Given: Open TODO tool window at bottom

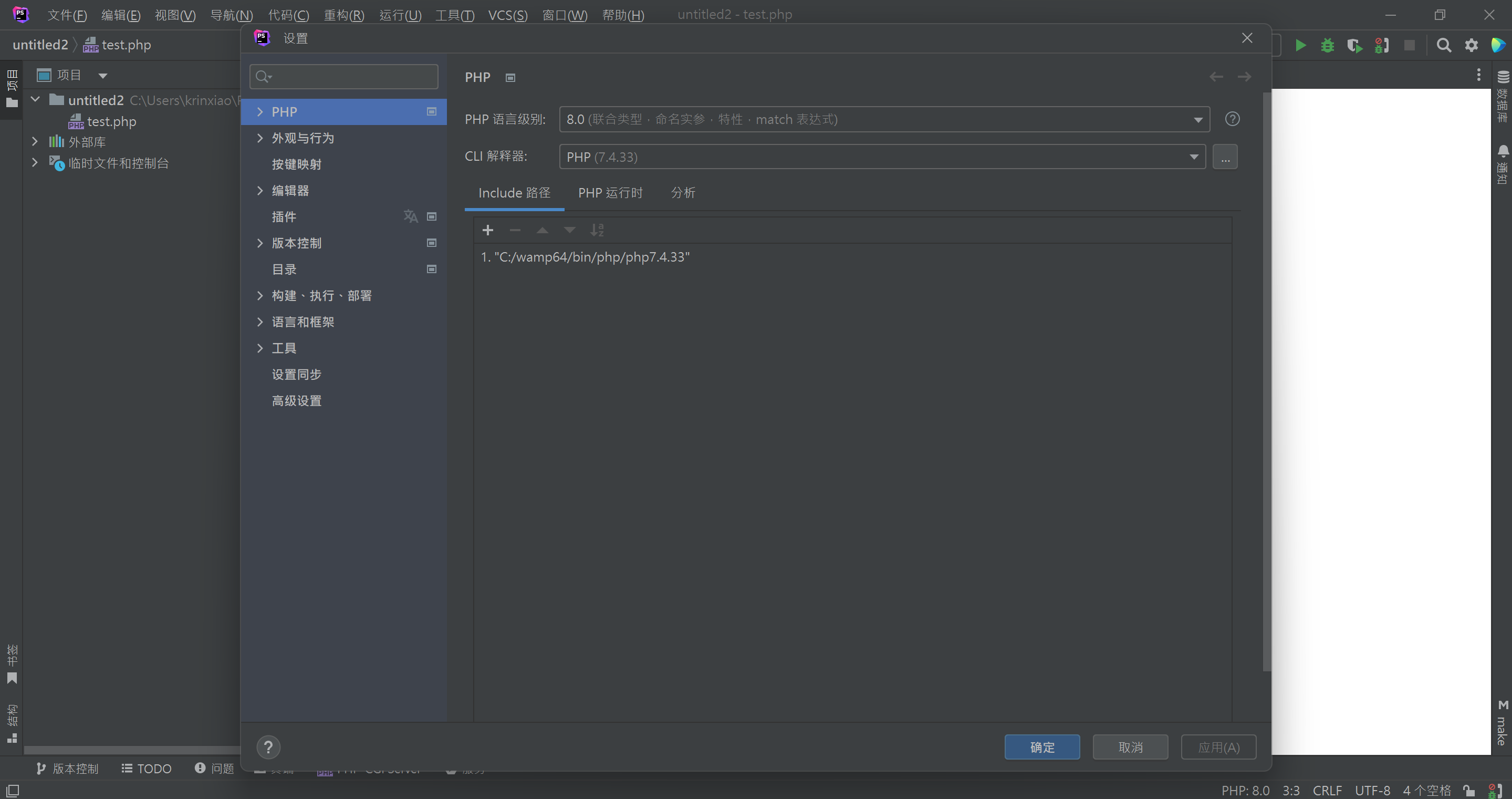Looking at the screenshot, I should pos(146,769).
